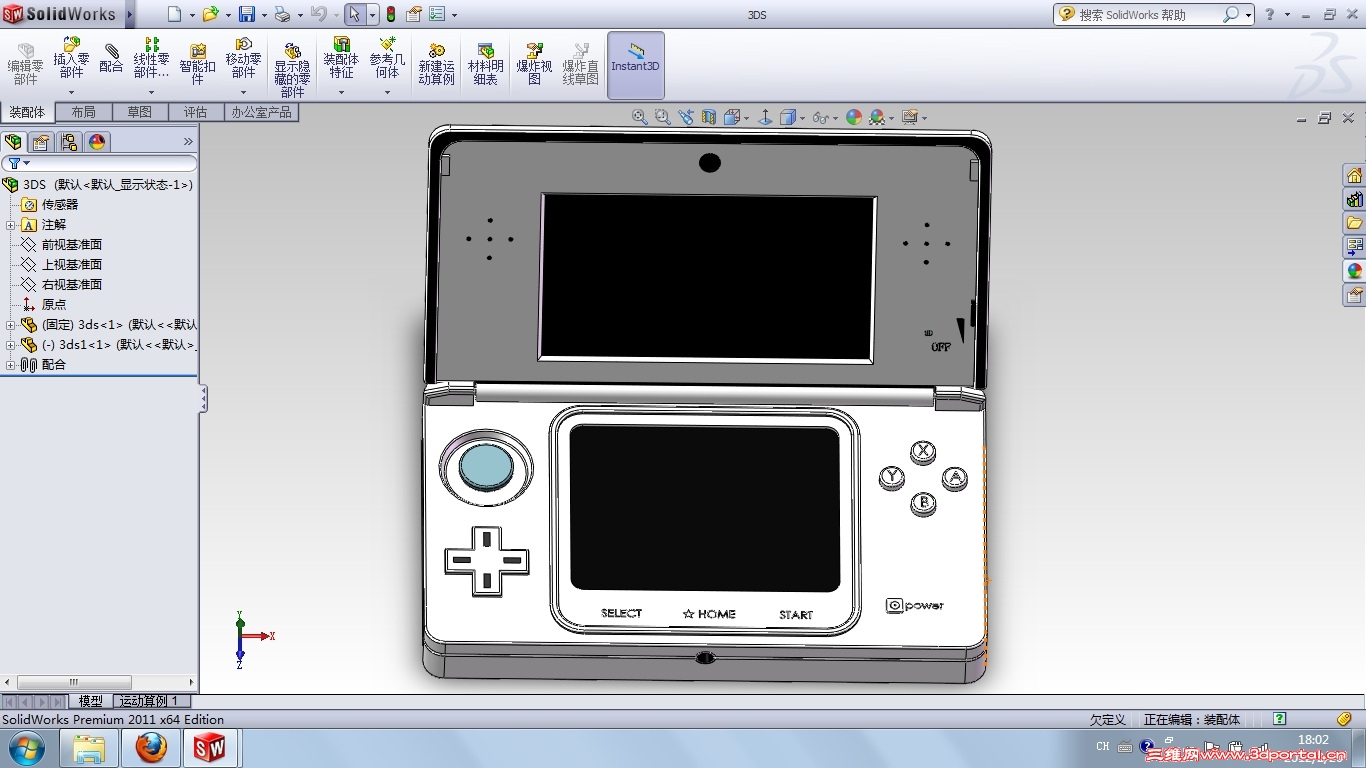This screenshot has height=768, width=1366.
Task: Open the PropertyManager panel tab
Action: 41,142
